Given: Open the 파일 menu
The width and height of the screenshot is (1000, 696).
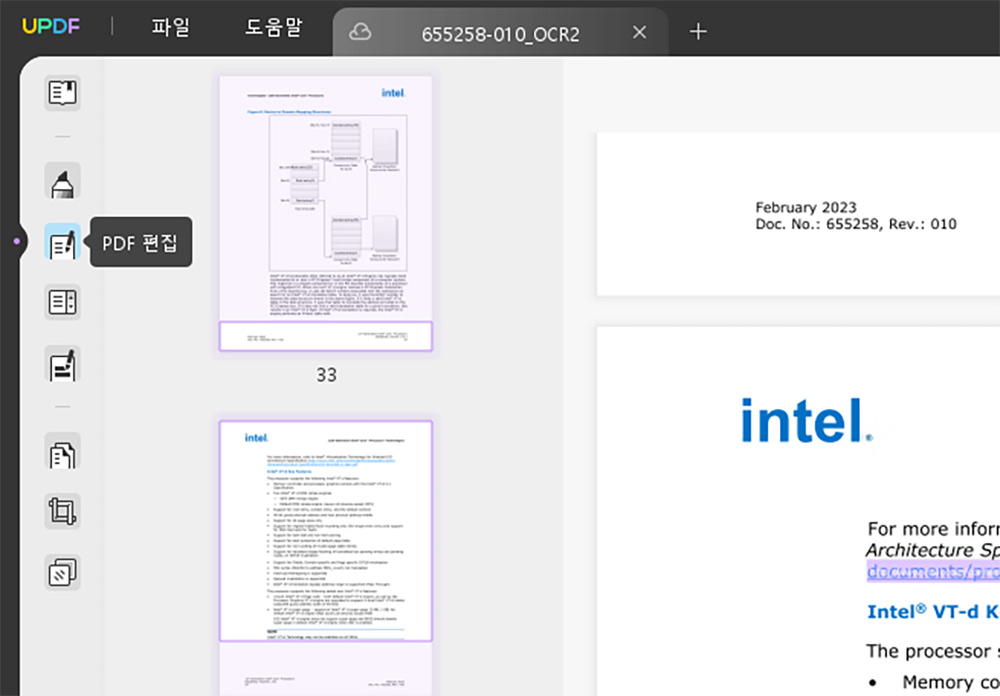Looking at the screenshot, I should point(171,28).
